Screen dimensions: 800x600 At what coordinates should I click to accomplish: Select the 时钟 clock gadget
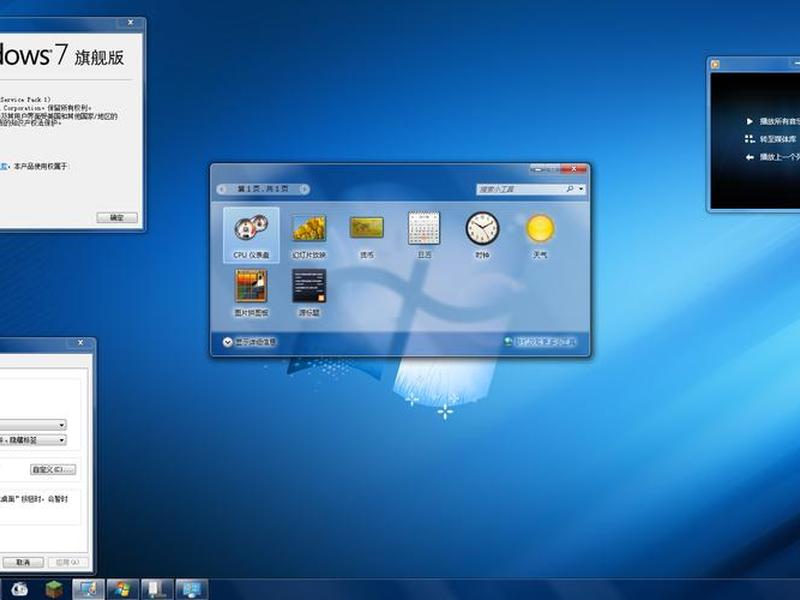[x=482, y=235]
